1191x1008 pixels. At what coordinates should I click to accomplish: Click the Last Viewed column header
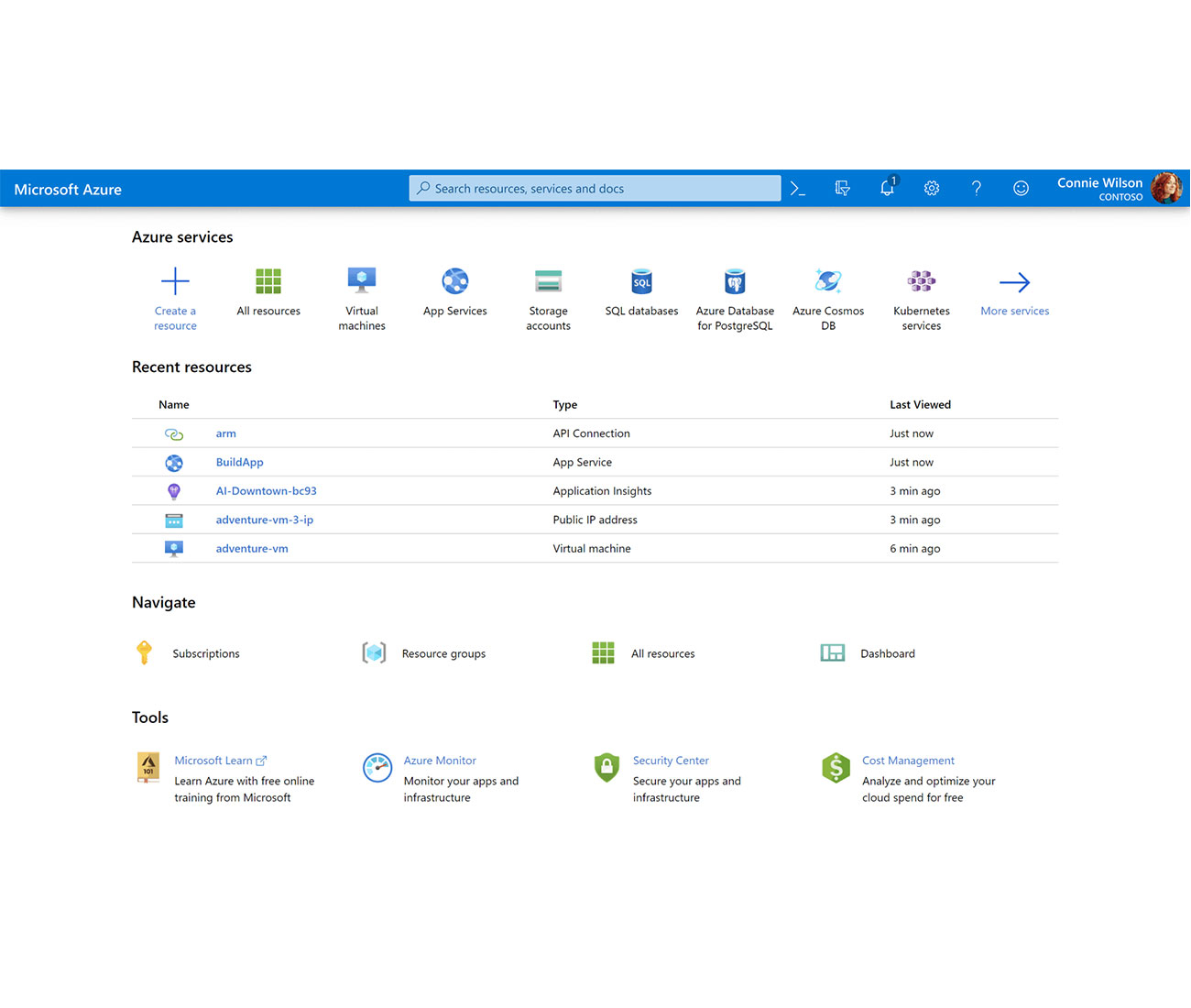(x=920, y=404)
